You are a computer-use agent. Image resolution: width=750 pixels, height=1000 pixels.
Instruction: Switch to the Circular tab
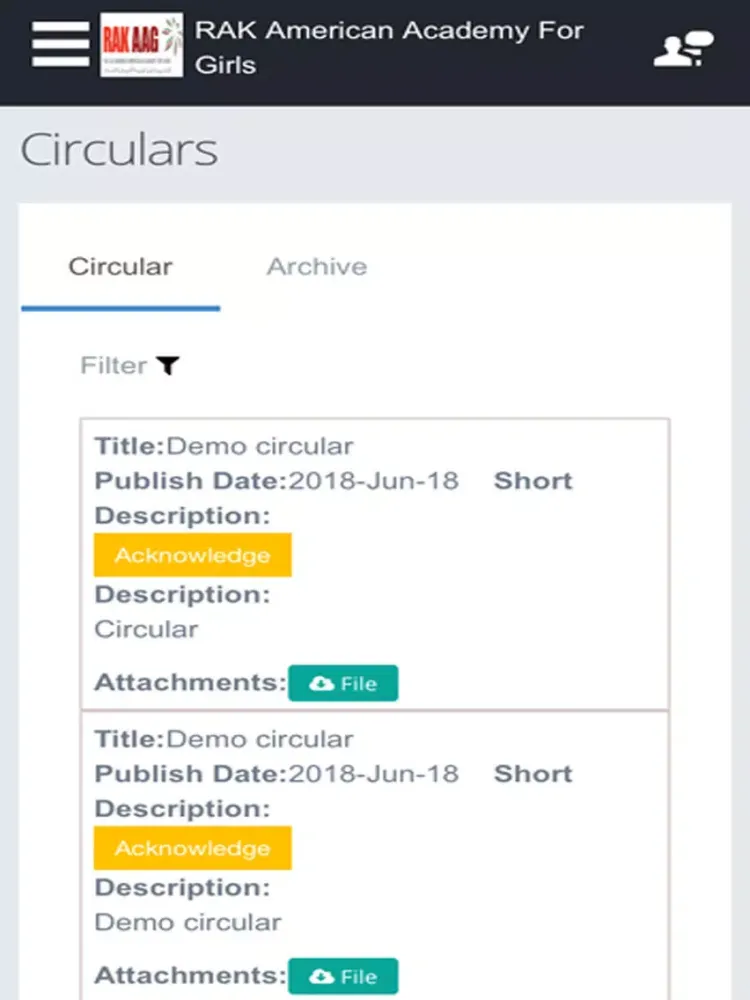click(x=121, y=267)
